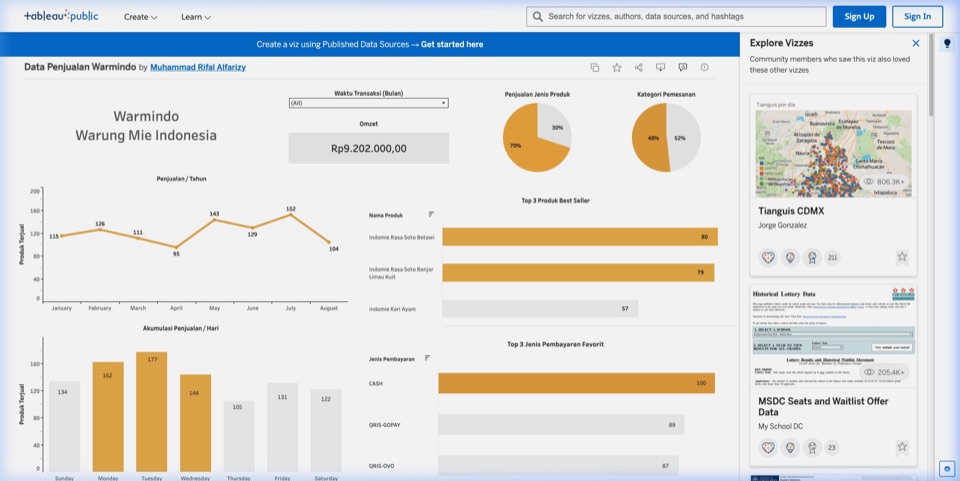Screen dimensions: 960x481
Task: Click the 211 reaction count on Tianguis CDMX
Action: (833, 258)
